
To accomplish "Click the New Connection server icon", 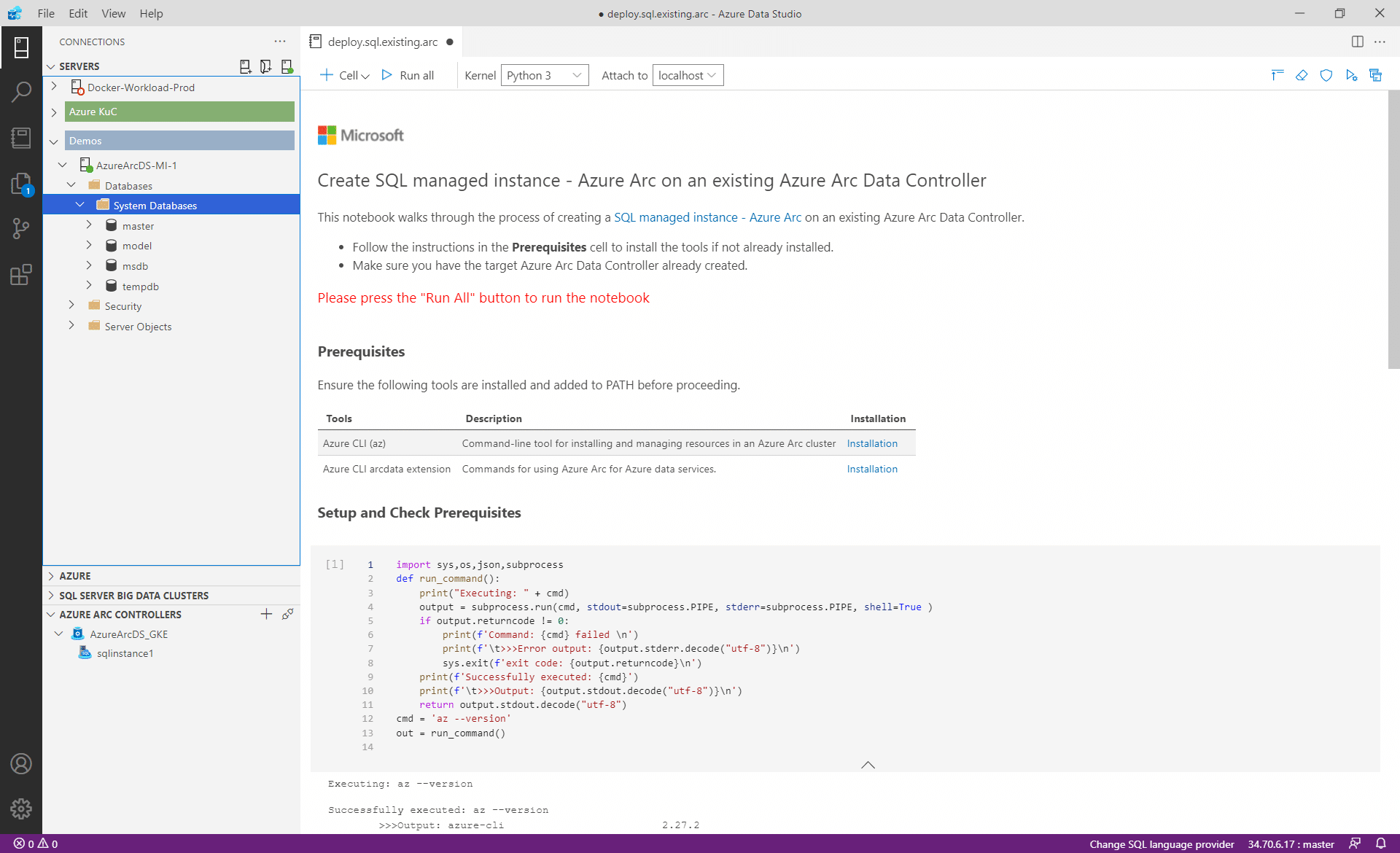I will [x=246, y=66].
